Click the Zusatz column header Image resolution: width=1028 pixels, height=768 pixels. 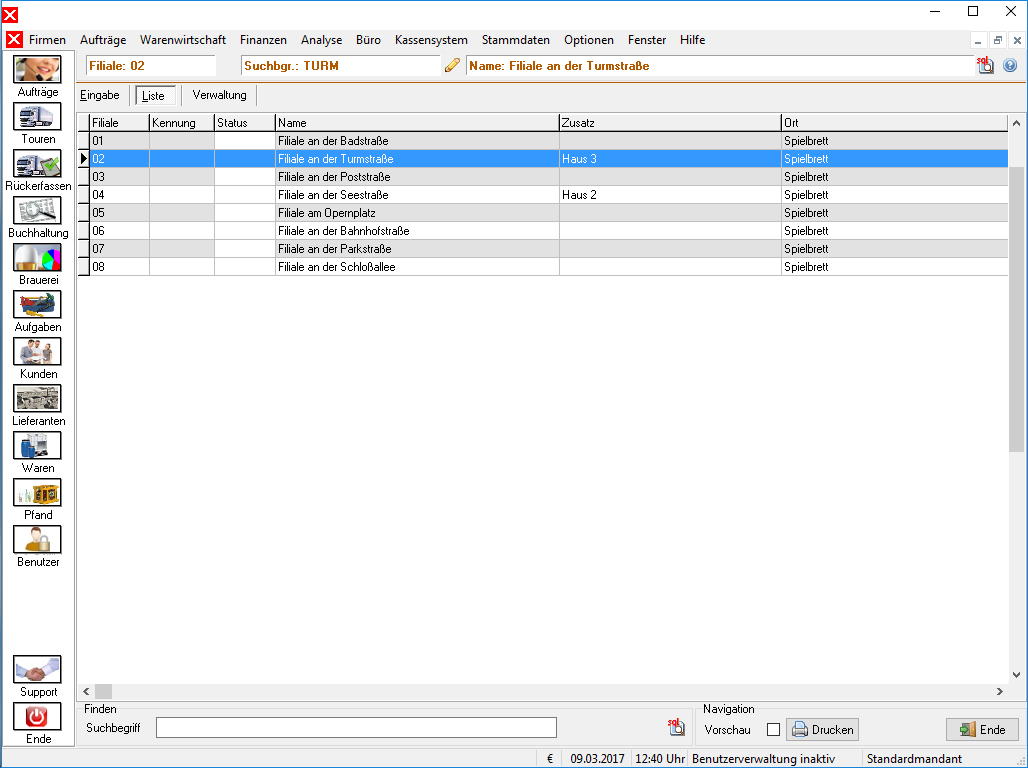point(670,123)
